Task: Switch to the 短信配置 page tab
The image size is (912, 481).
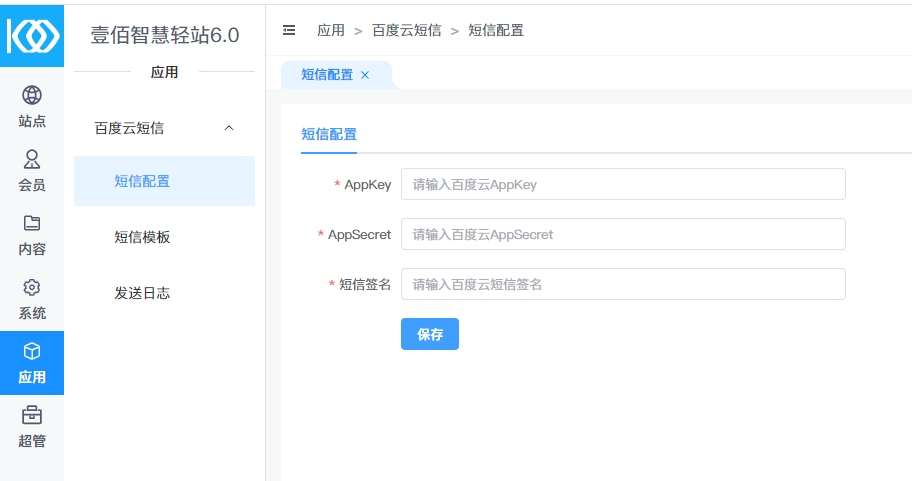Action: (327, 75)
